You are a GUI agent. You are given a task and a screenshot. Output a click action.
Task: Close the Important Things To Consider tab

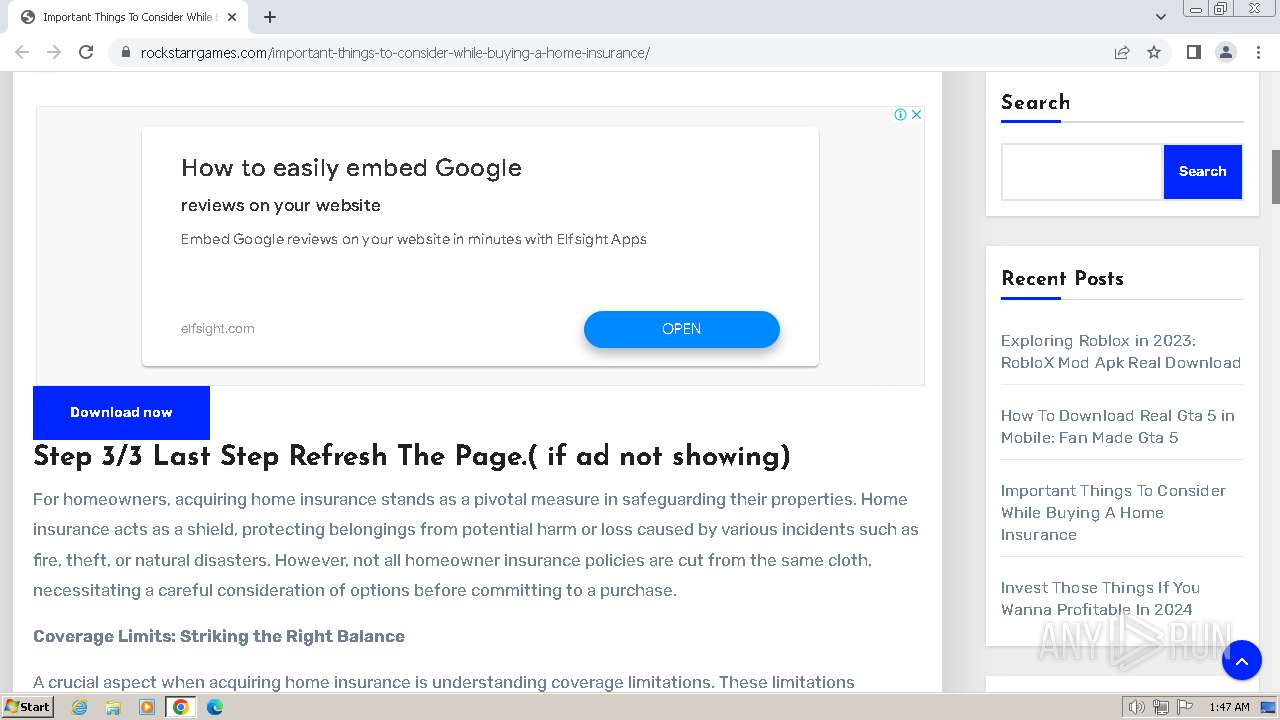233,17
